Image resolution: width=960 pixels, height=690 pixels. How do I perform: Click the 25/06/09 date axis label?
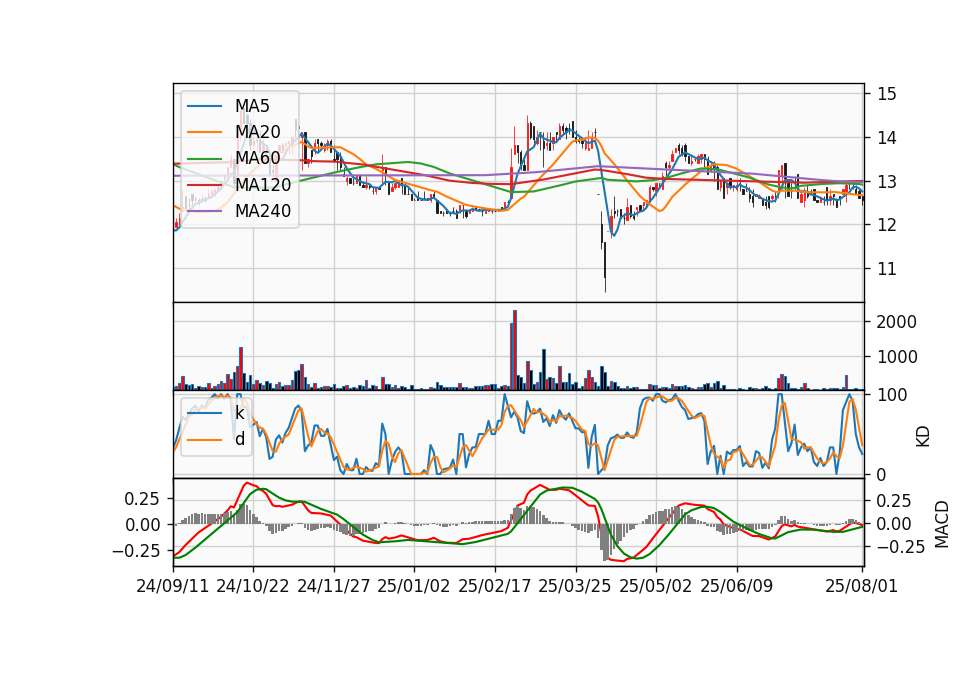[x=737, y=586]
